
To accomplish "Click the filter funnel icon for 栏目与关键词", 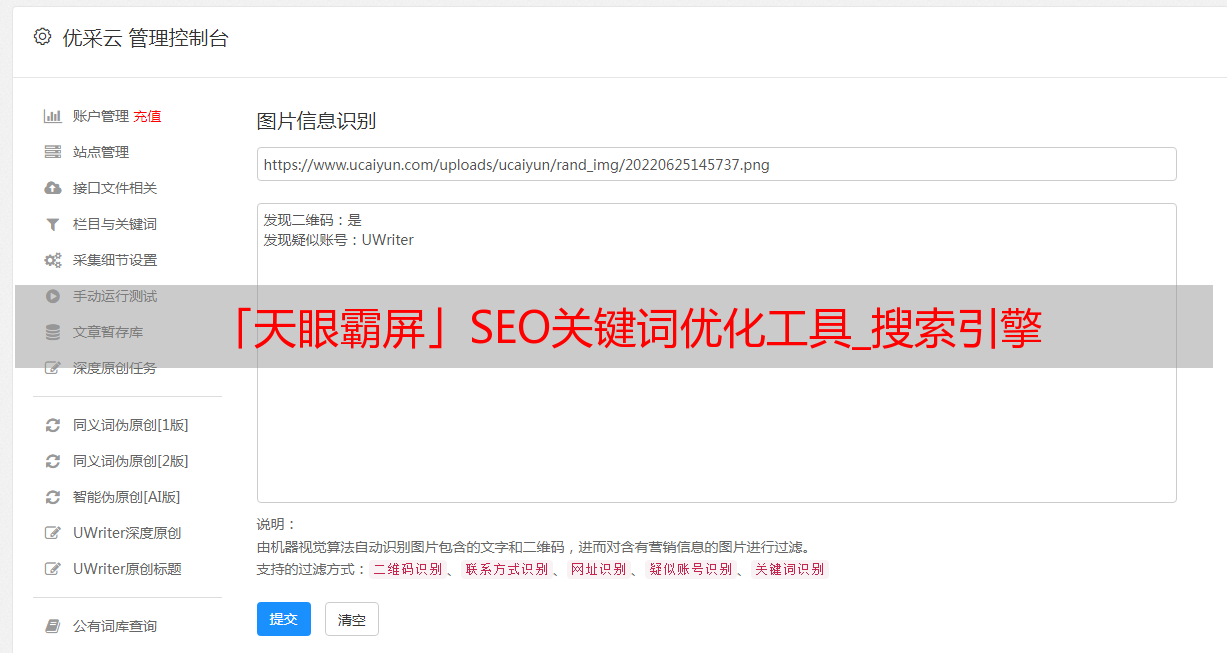I will [x=53, y=224].
